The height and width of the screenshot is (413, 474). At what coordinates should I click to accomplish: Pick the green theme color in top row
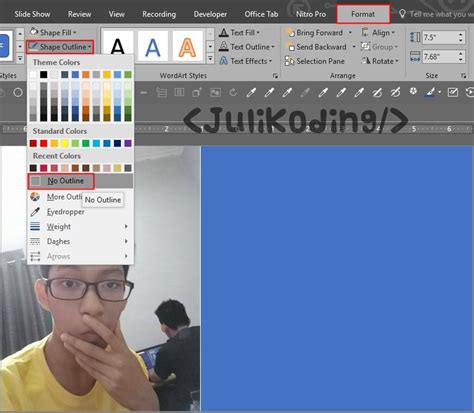click(x=128, y=74)
